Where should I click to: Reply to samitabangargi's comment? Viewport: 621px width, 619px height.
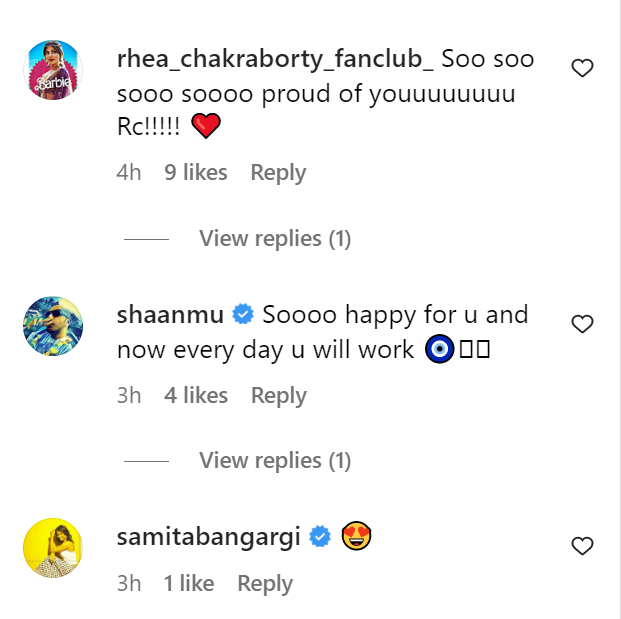click(266, 584)
